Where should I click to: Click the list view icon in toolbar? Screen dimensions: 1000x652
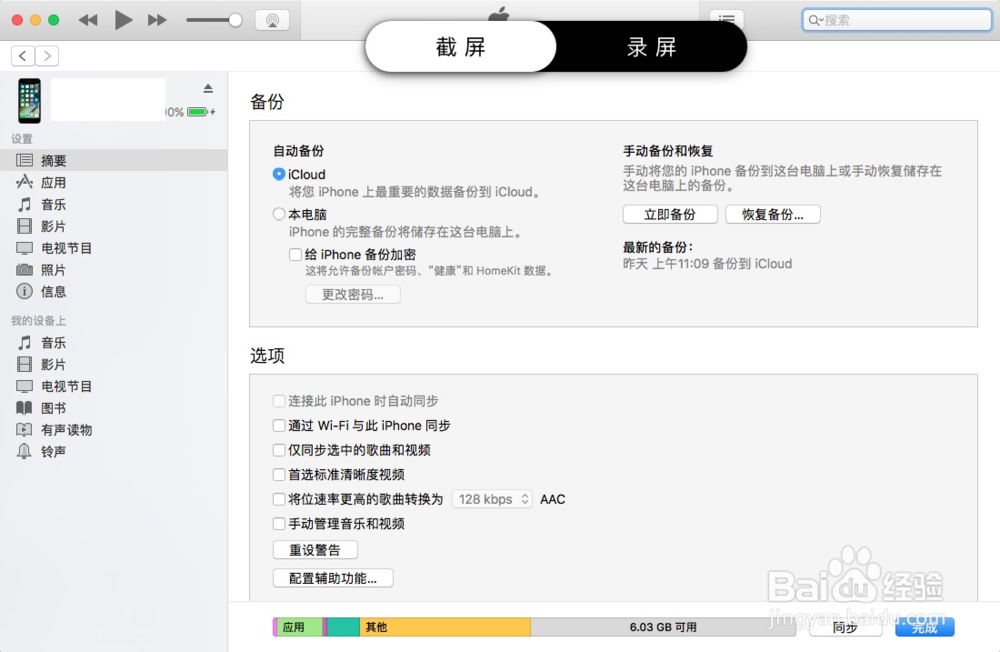pos(726,19)
